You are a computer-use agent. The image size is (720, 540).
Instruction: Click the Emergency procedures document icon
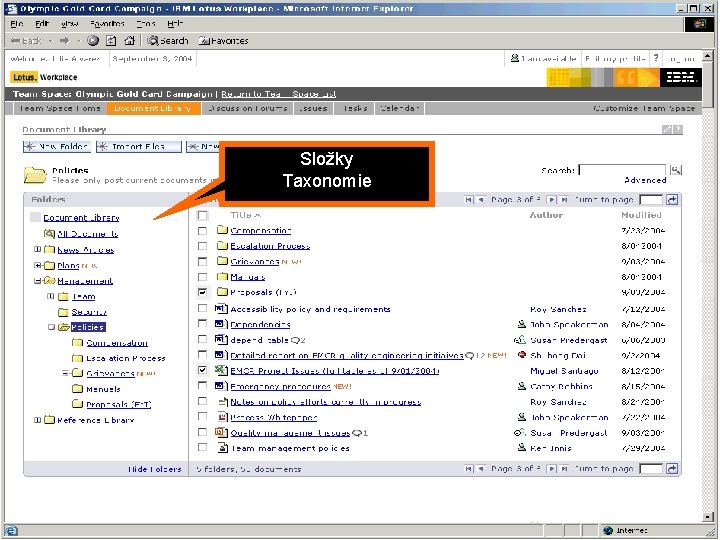coord(221,386)
